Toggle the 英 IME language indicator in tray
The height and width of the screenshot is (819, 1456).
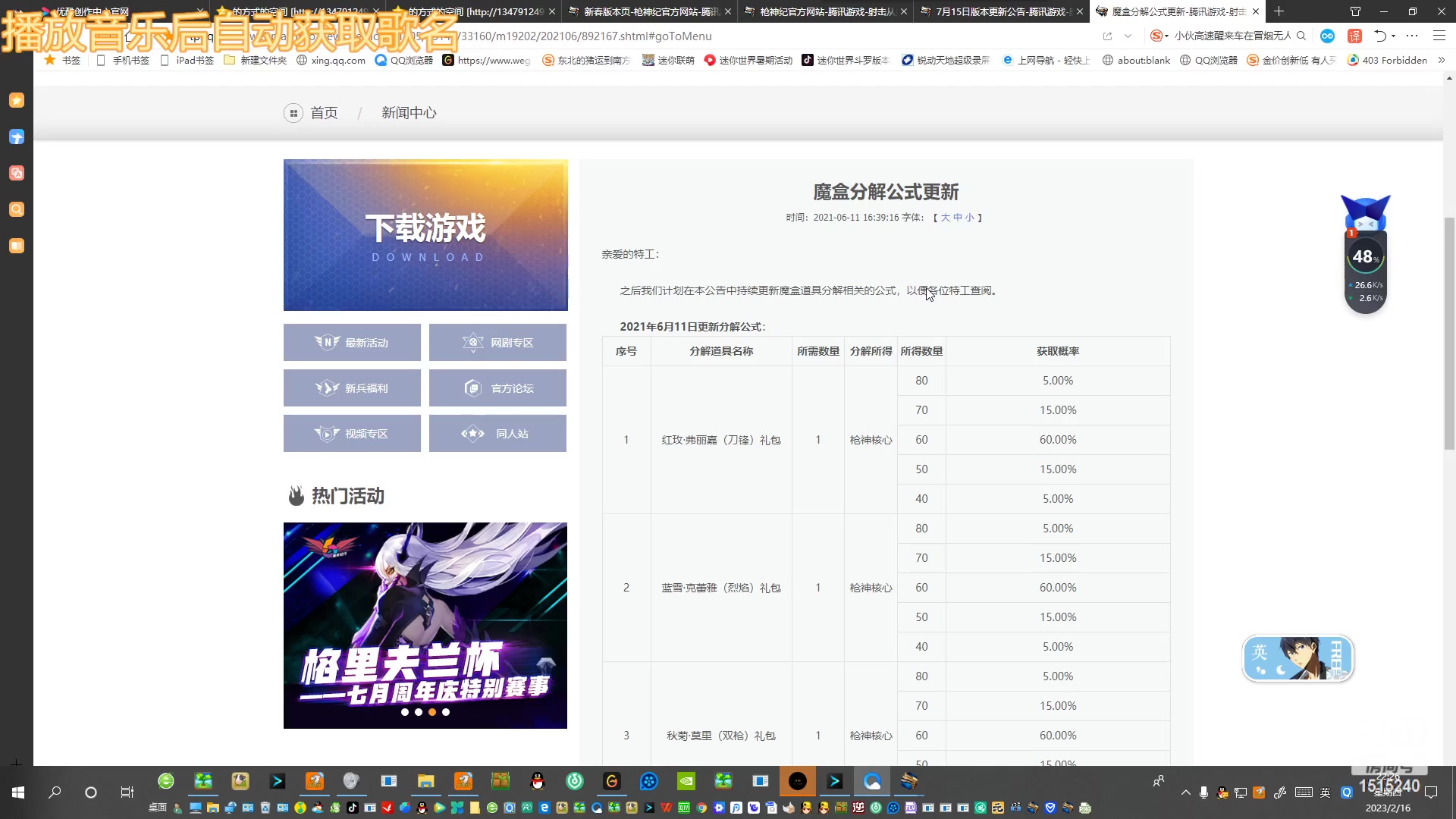(1325, 792)
